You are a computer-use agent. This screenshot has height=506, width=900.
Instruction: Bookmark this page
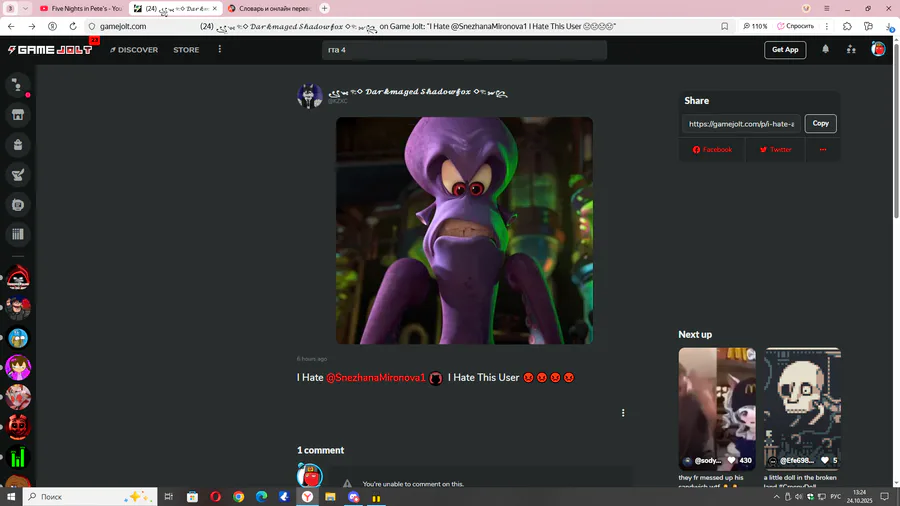click(724, 26)
